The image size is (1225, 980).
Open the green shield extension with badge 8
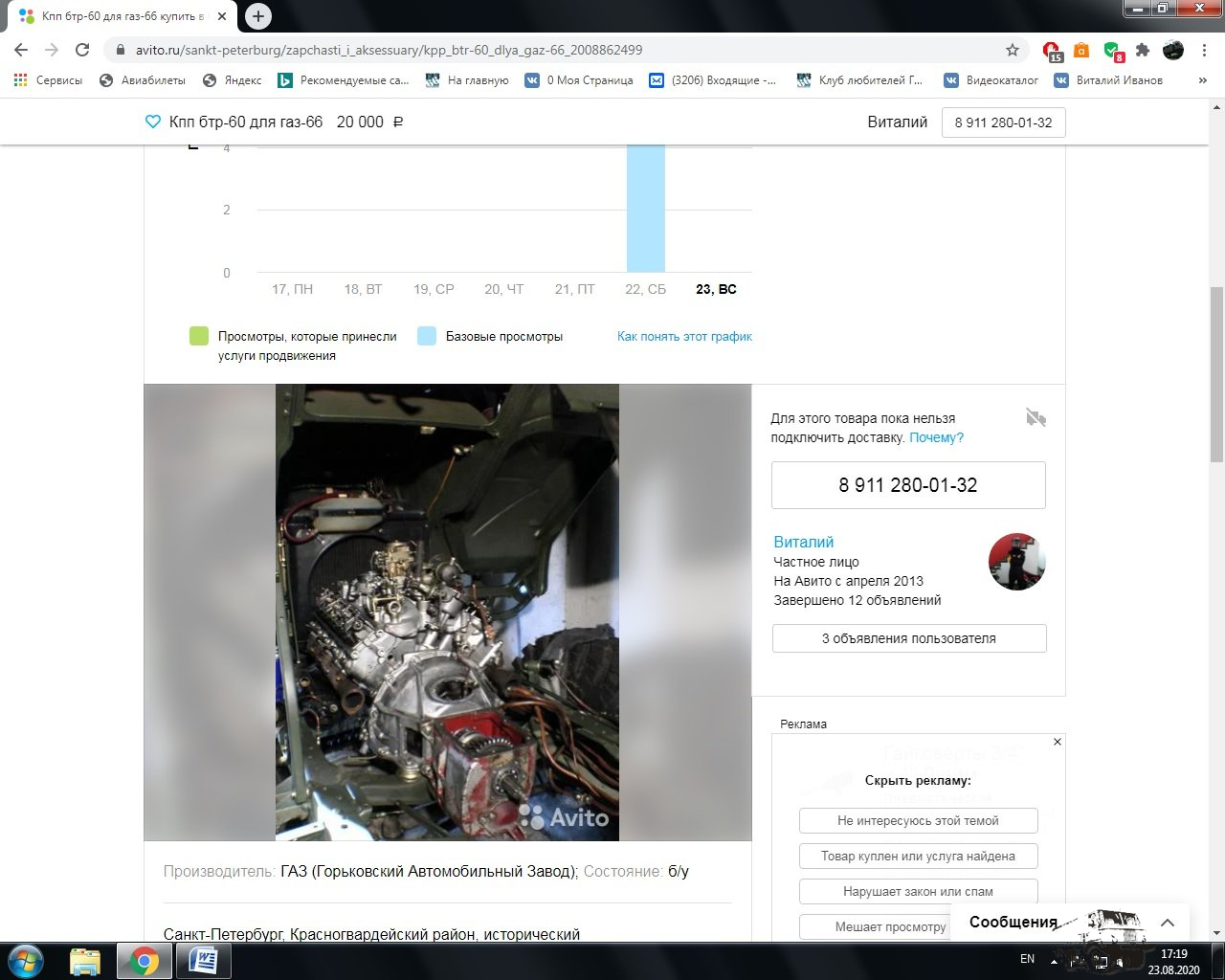(x=1112, y=51)
